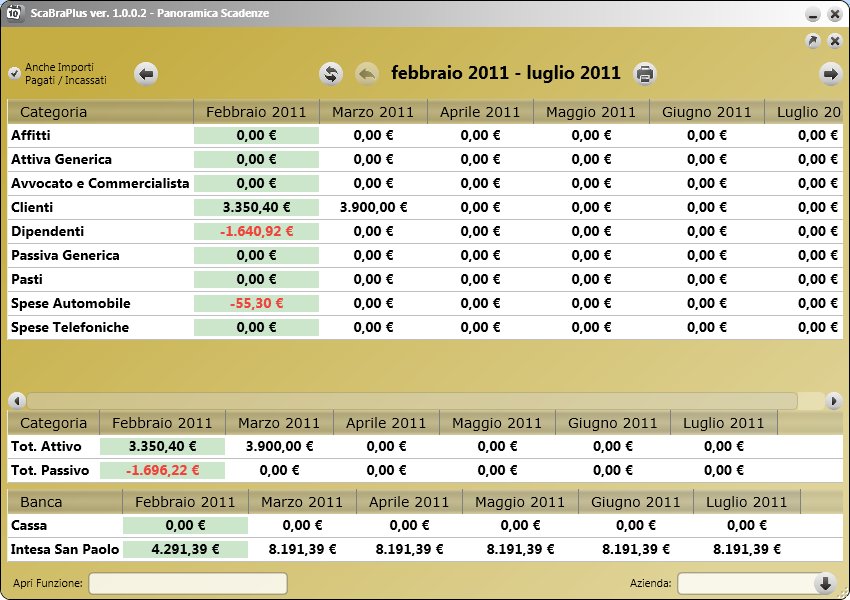
Task: Click Intesa San Paolo Luglio balance 8.191,39 €
Action: [x=747, y=549]
